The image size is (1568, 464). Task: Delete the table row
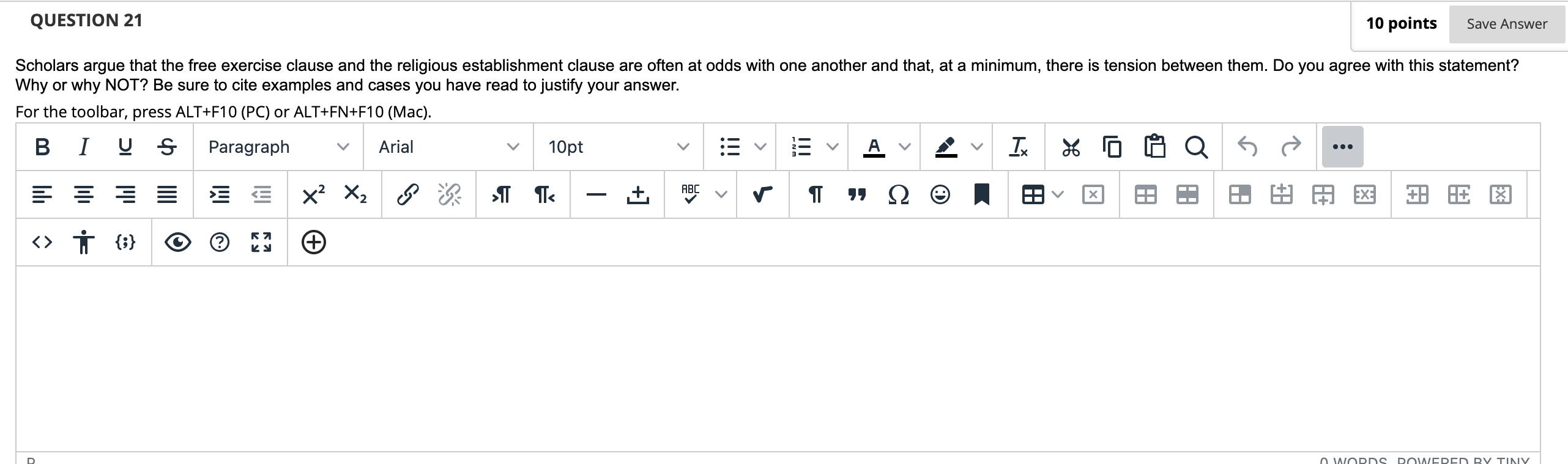[x=1365, y=194]
